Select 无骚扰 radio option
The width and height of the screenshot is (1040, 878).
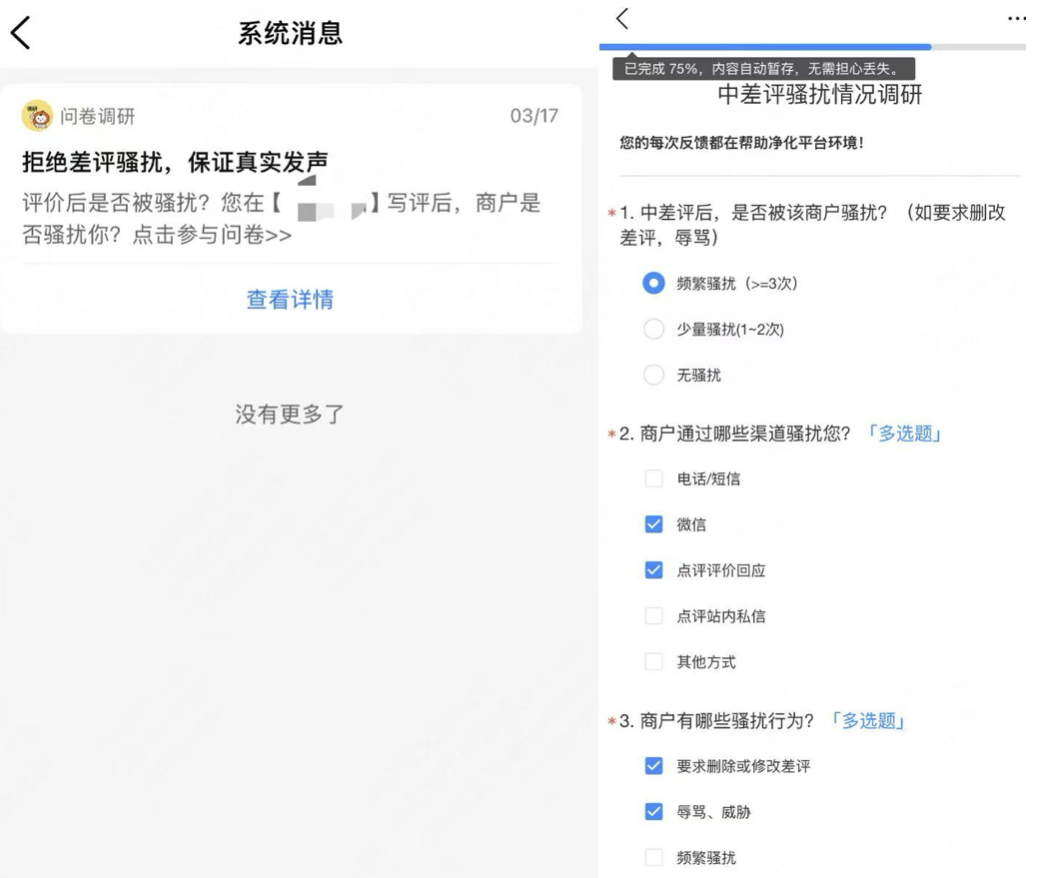pyautogui.click(x=653, y=375)
